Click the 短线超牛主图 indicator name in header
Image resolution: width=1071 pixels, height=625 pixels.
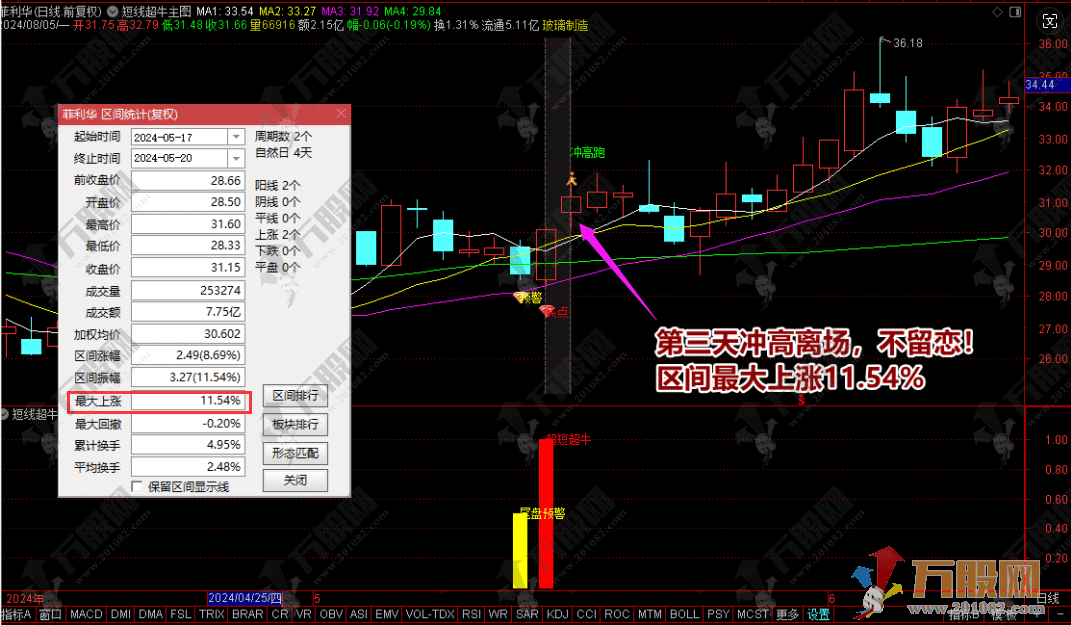click(x=156, y=12)
